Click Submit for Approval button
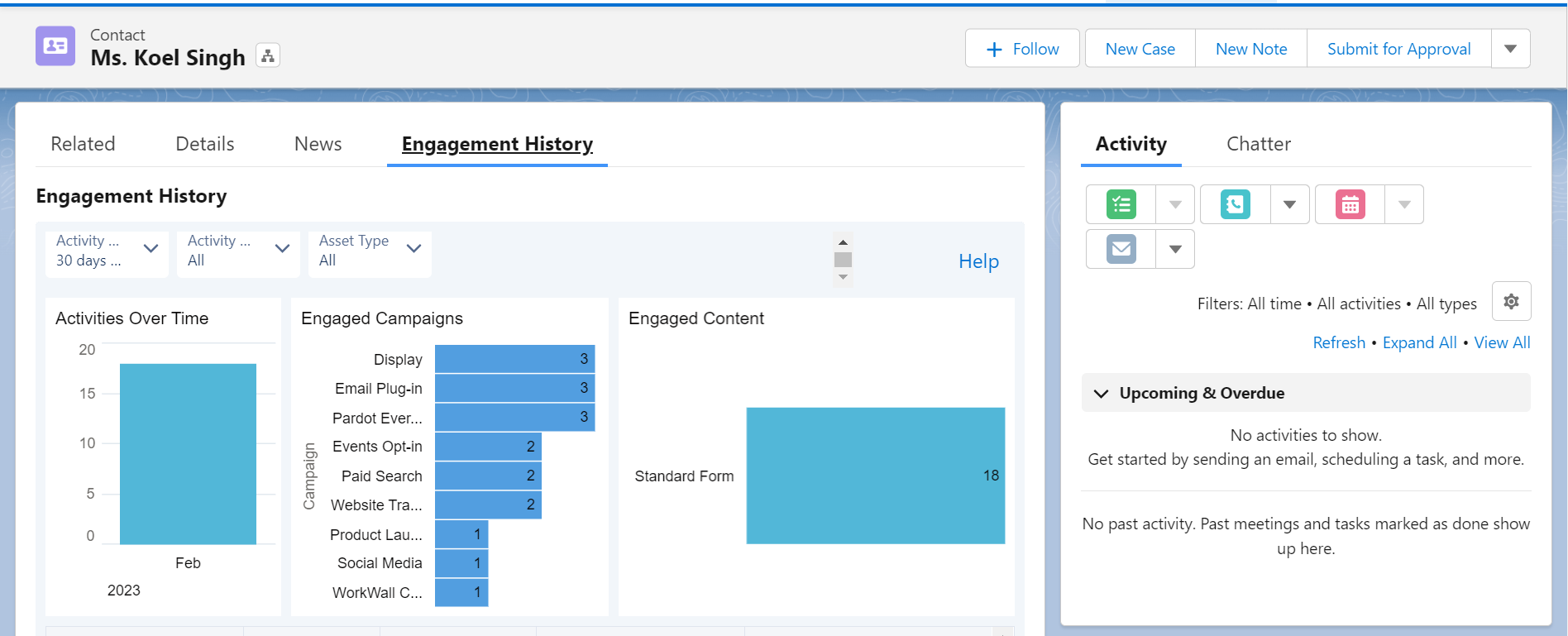The image size is (1568, 636). 1398,49
